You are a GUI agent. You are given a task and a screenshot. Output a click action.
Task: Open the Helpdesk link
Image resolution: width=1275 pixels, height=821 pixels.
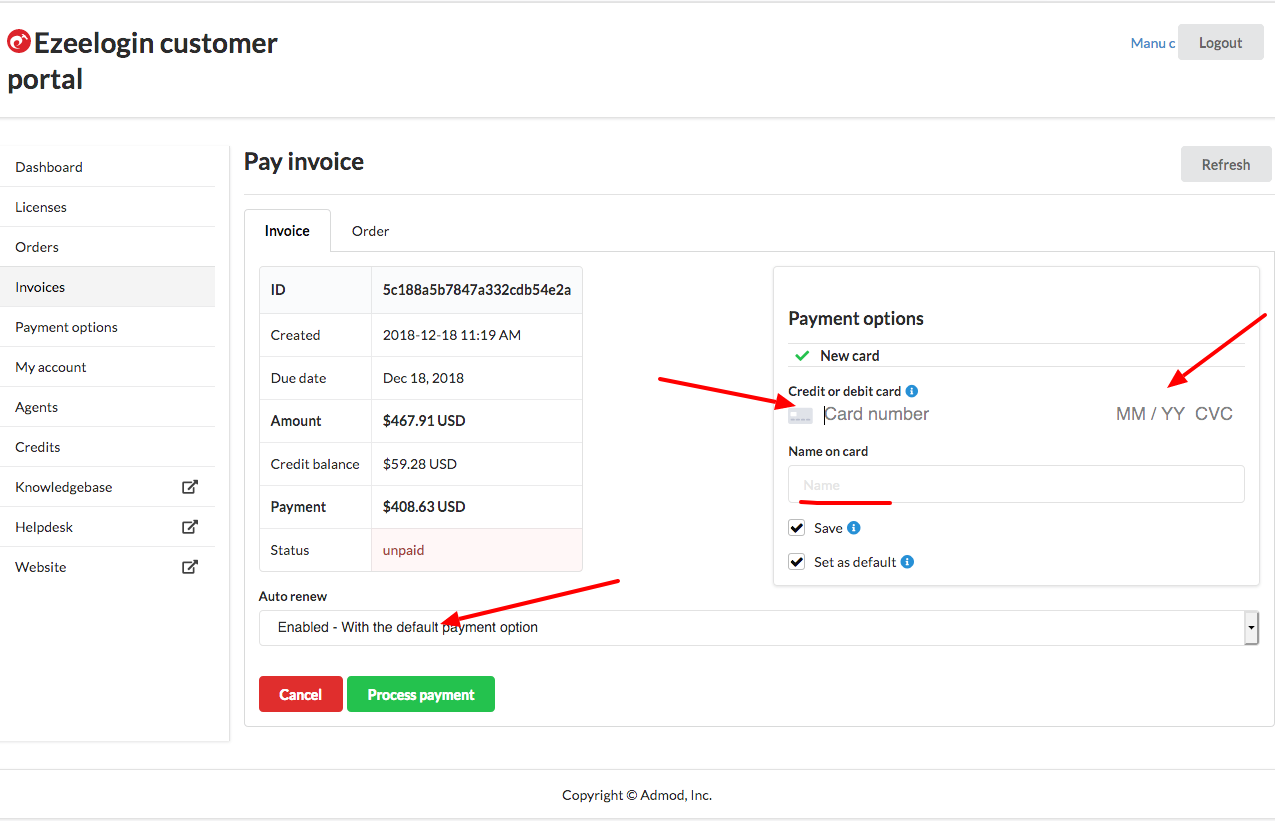(107, 527)
